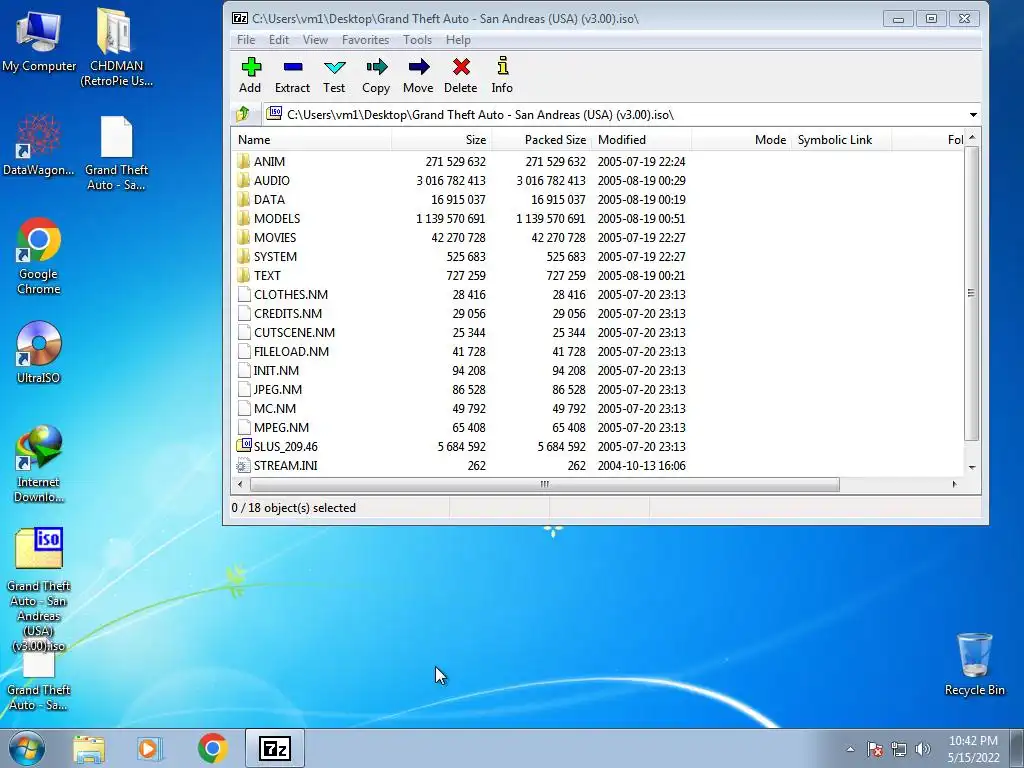The width and height of the screenshot is (1024, 768).
Task: Select the SLUS_209.46 file
Action: pyautogui.click(x=285, y=446)
